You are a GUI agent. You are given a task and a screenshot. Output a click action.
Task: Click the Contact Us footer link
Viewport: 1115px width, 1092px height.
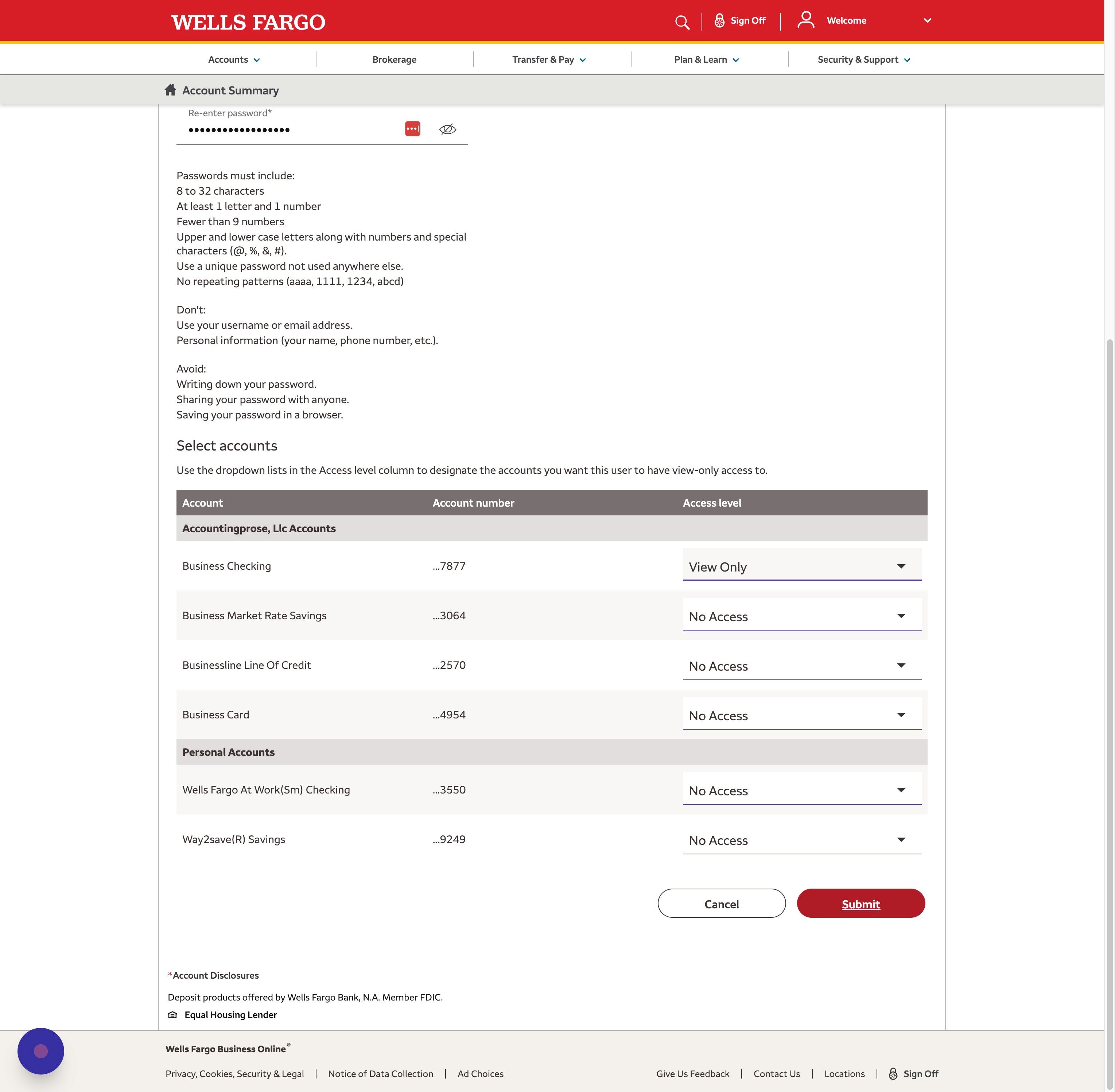(x=776, y=1074)
